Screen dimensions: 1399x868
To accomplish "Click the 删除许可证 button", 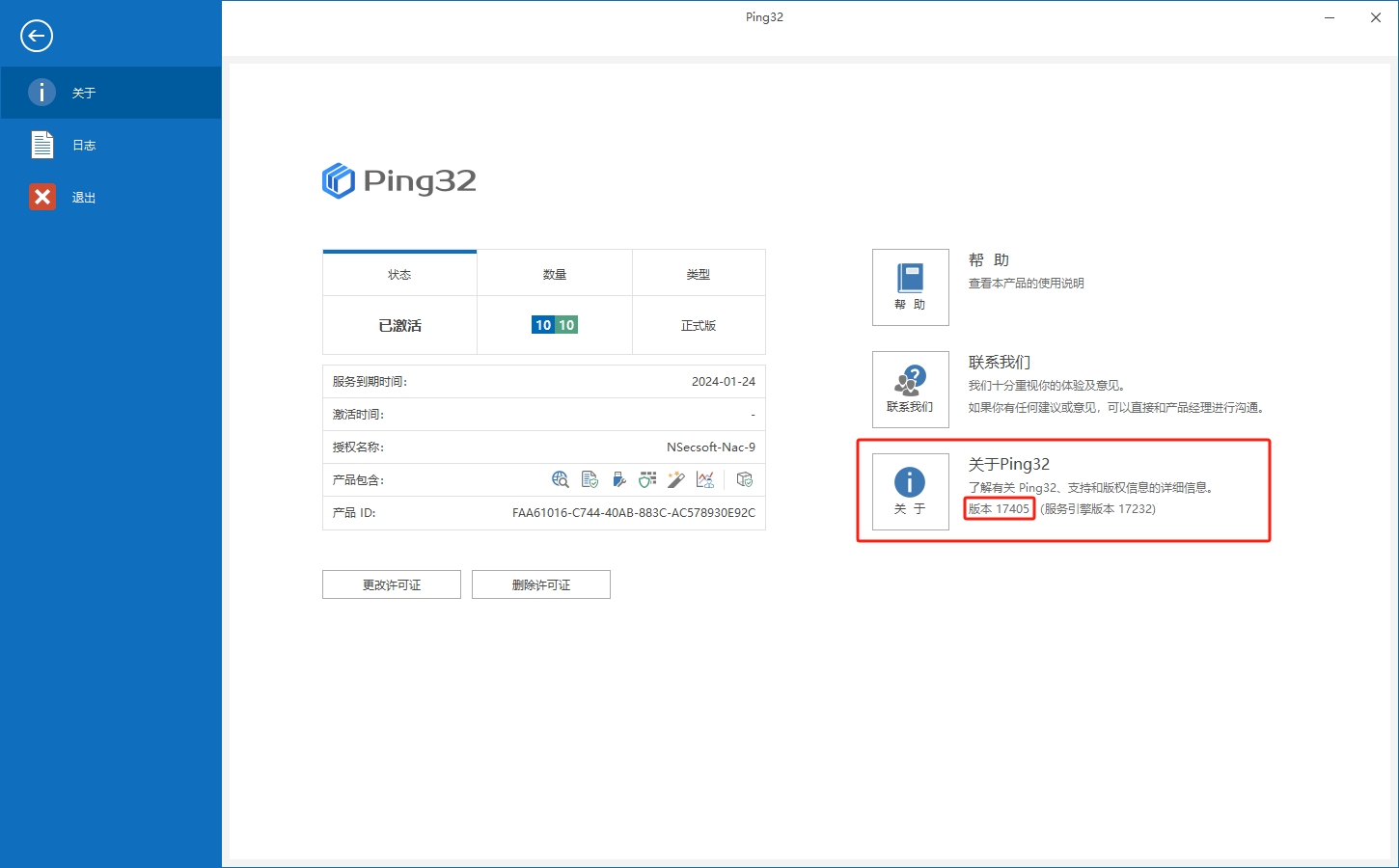I will [x=541, y=584].
